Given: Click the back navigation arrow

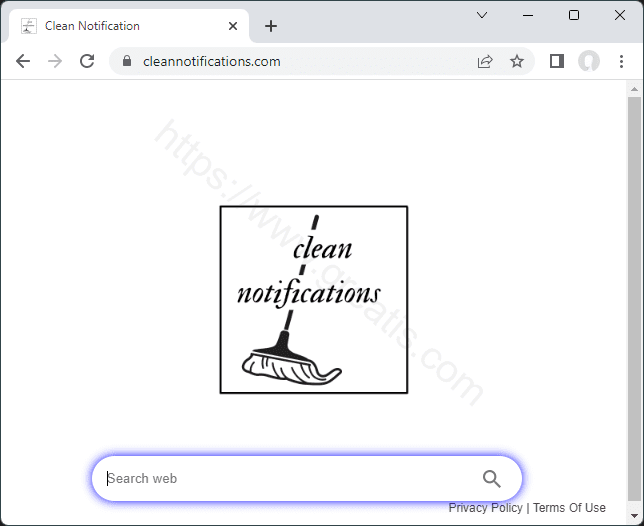Looking at the screenshot, I should point(23,61).
